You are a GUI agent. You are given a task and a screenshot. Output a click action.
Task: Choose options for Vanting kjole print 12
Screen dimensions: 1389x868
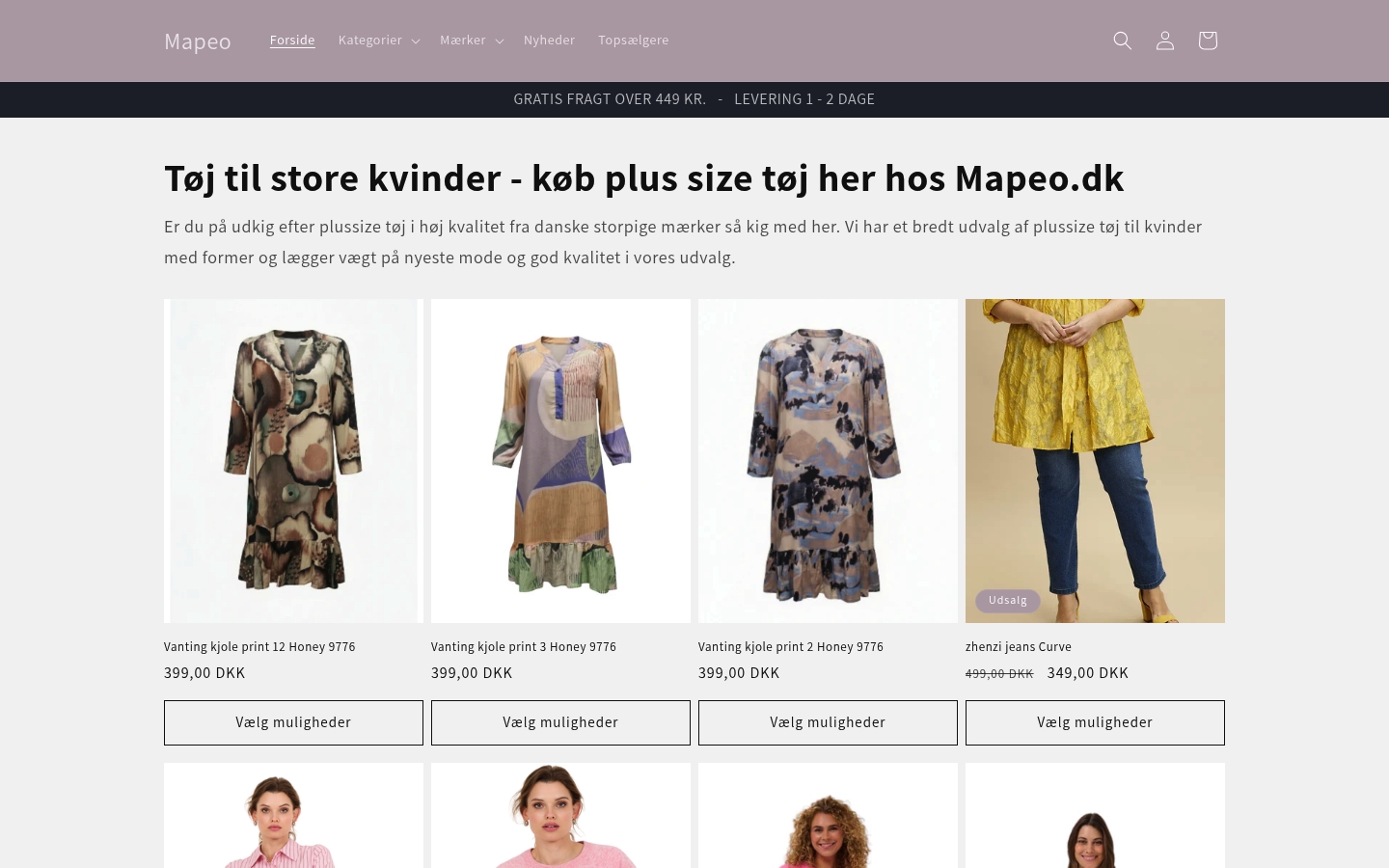(293, 722)
